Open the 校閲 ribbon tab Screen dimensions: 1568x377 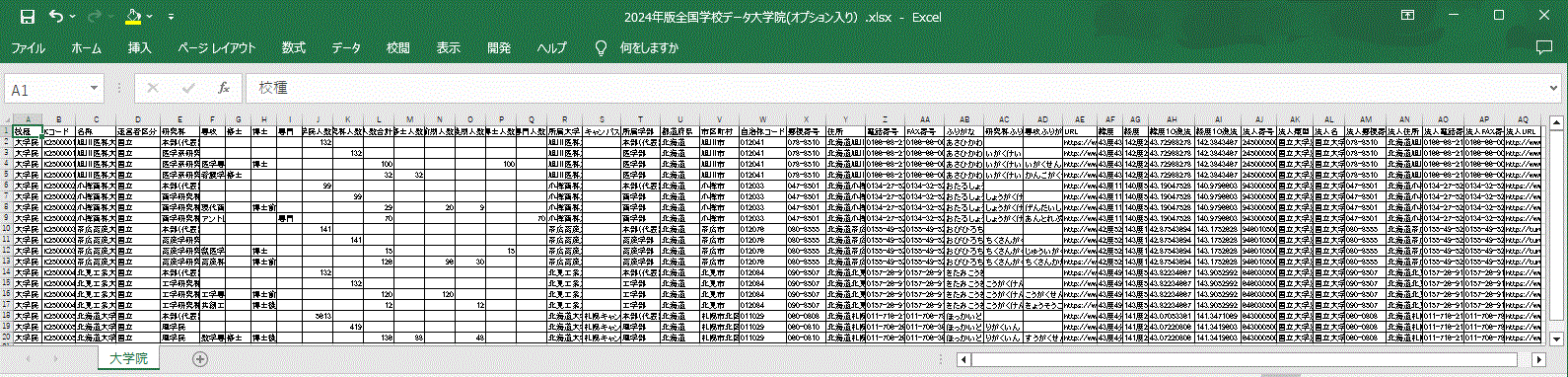(398, 47)
